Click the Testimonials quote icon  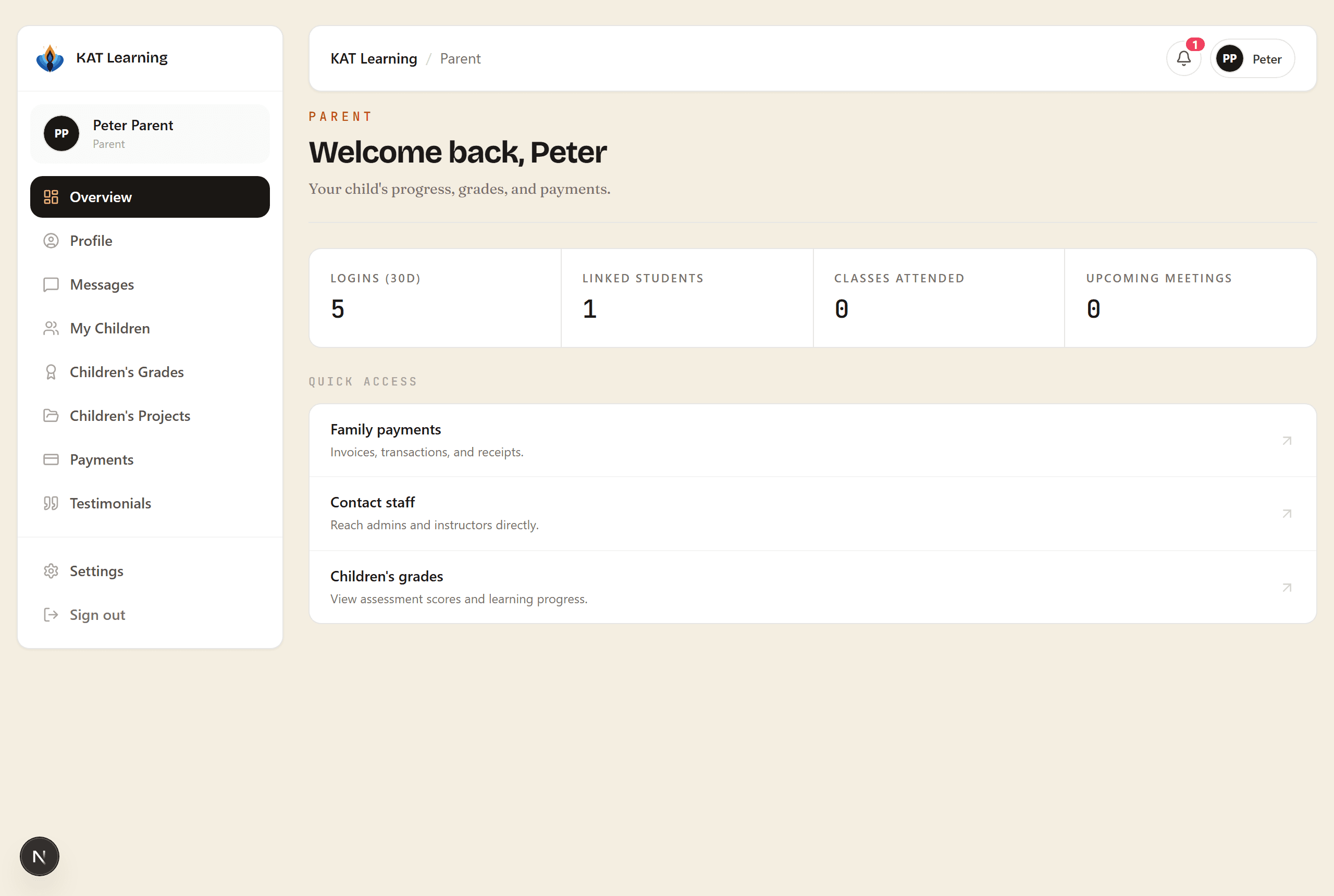pos(51,503)
